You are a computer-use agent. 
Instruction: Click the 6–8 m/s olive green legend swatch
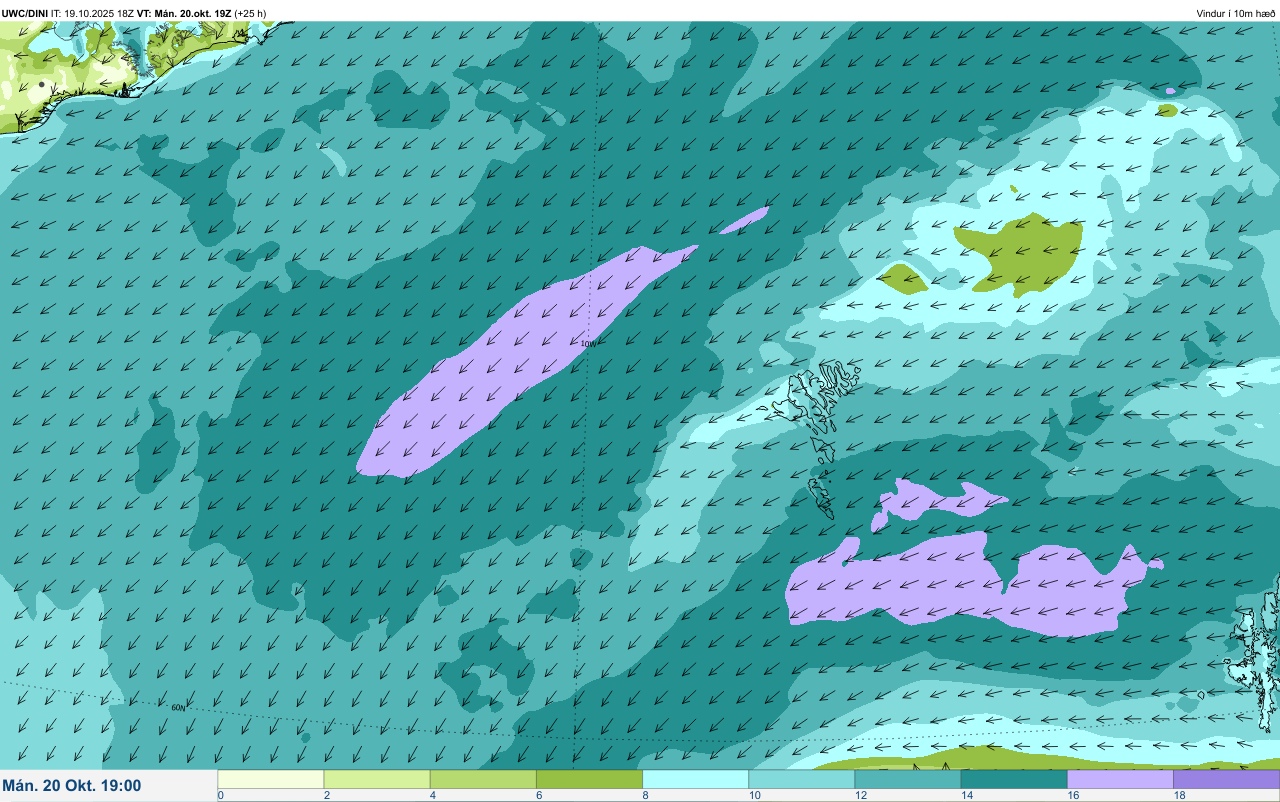589,779
